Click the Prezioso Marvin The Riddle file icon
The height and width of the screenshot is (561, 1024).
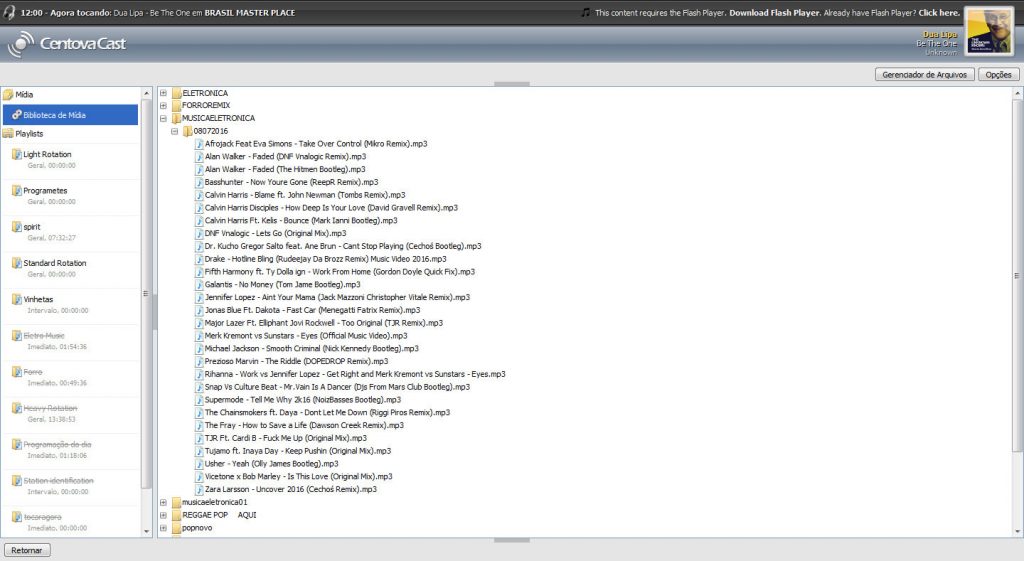pos(199,361)
